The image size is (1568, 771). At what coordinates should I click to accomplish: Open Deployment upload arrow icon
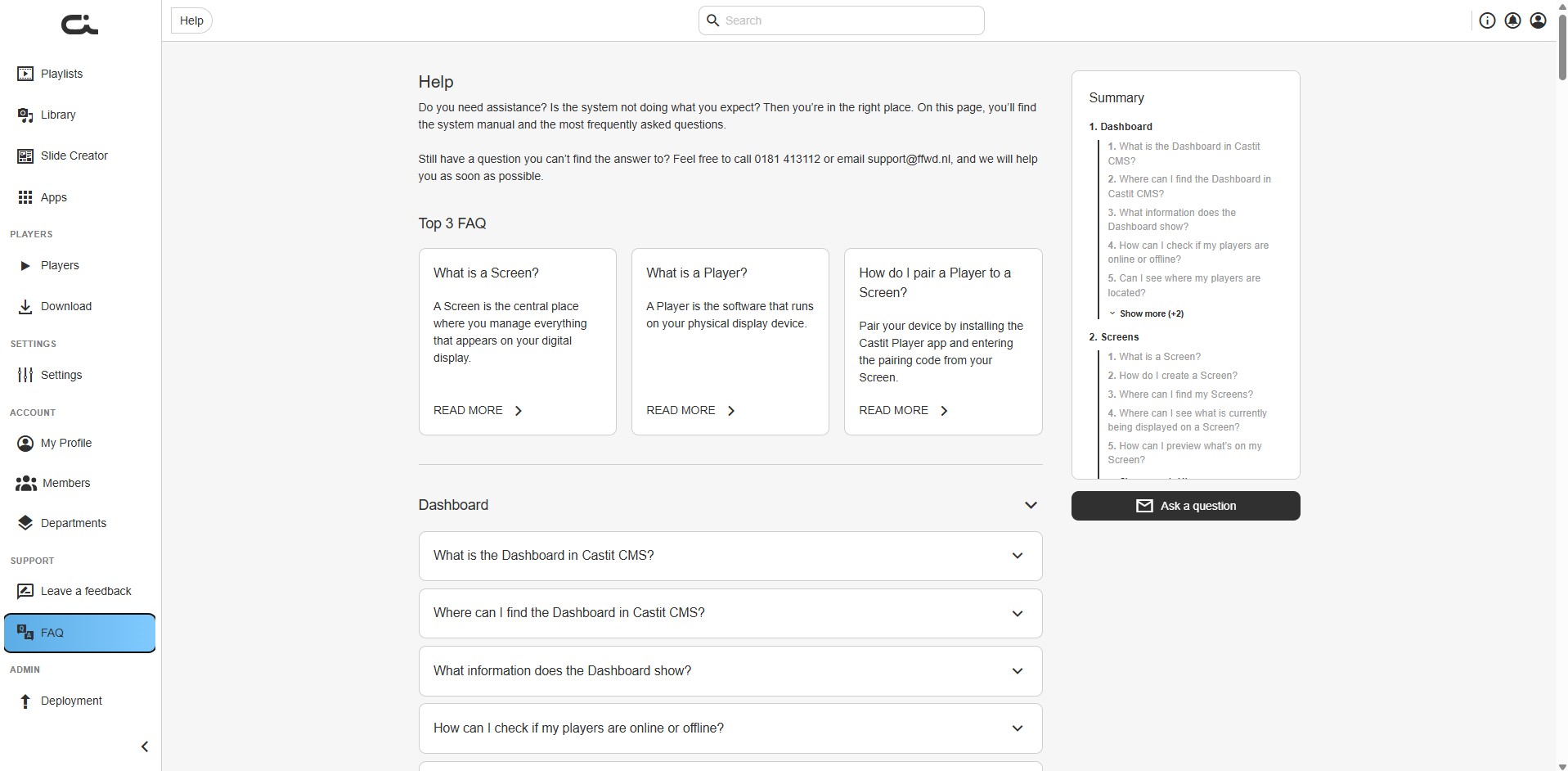click(x=25, y=701)
